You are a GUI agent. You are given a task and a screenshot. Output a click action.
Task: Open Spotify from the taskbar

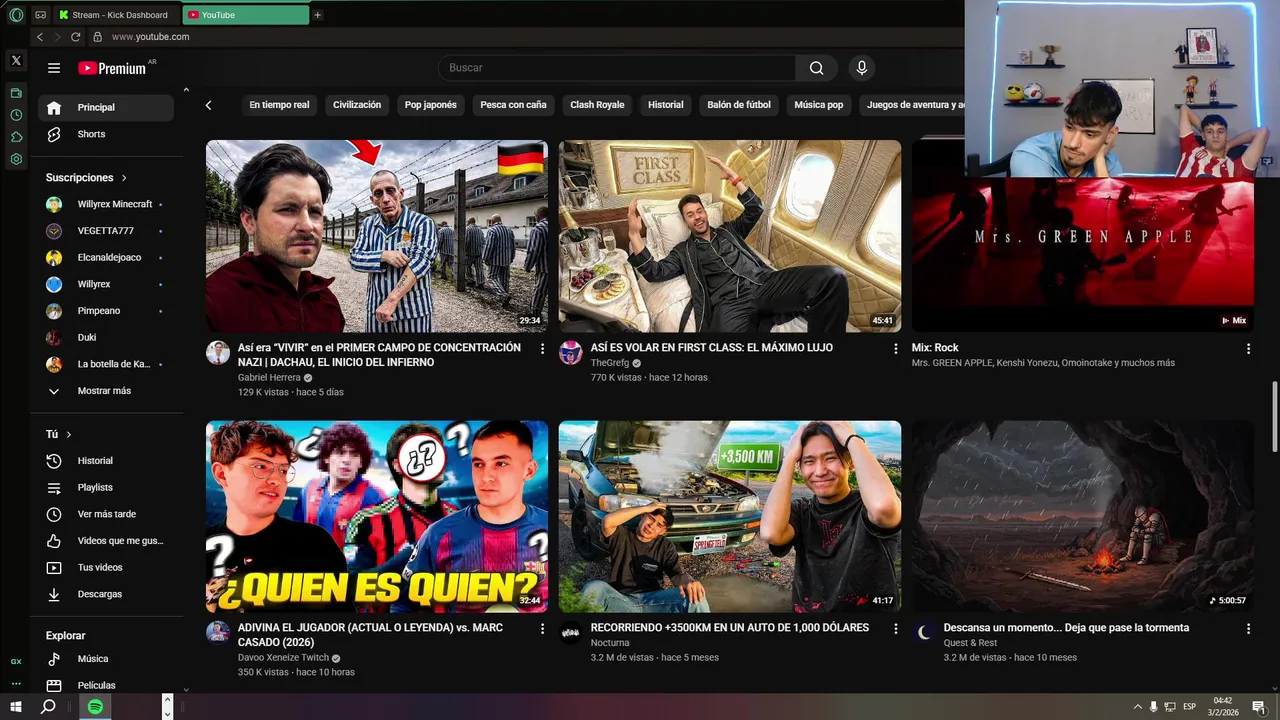[95, 707]
